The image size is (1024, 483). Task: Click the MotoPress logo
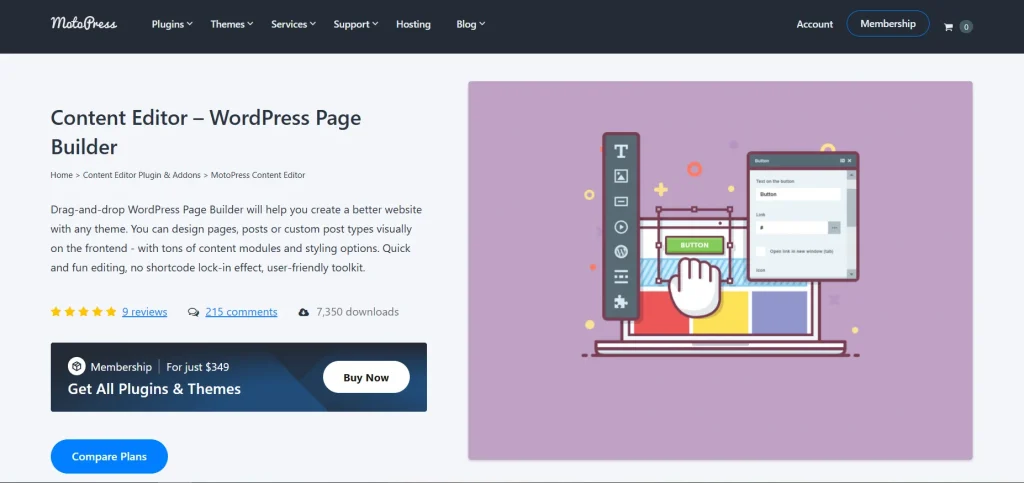84,23
